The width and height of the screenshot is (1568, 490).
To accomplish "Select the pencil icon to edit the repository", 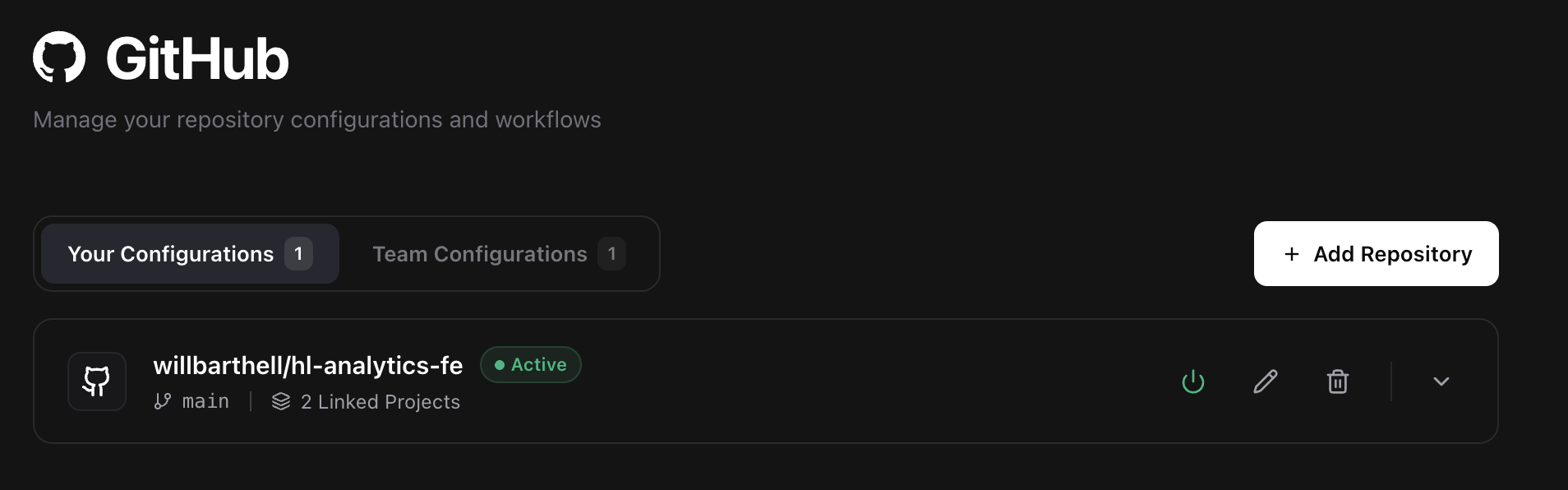I will pyautogui.click(x=1266, y=381).
